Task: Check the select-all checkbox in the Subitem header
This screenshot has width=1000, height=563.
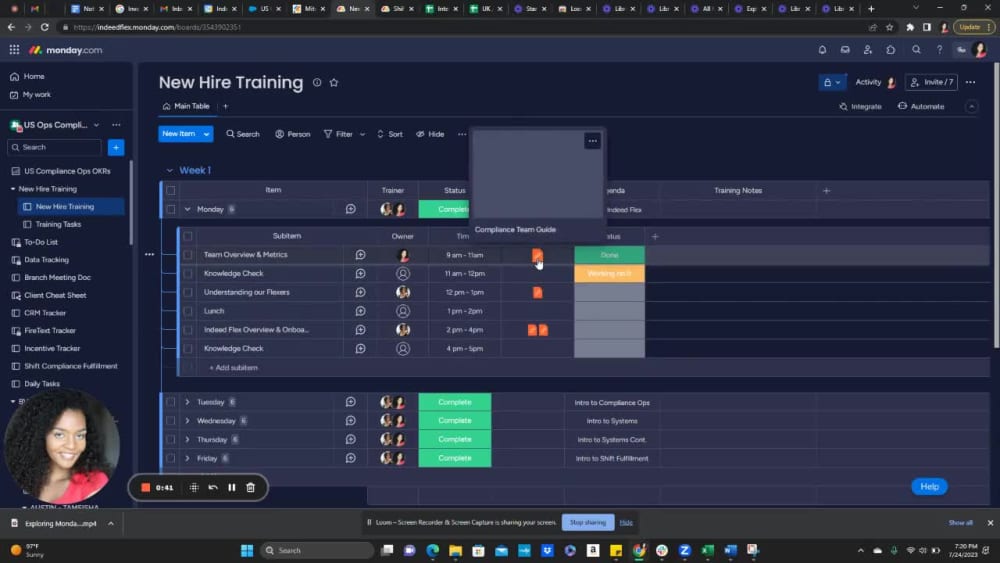Action: (188, 237)
